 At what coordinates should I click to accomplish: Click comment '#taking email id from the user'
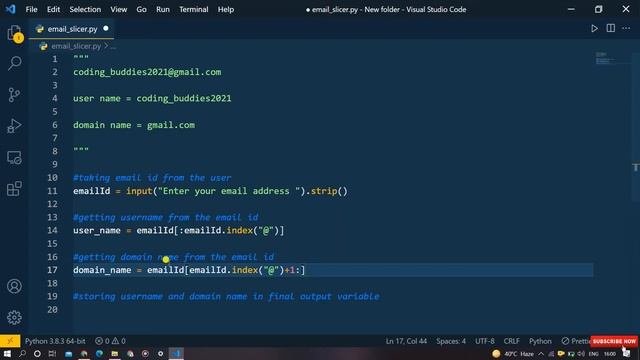coord(152,178)
